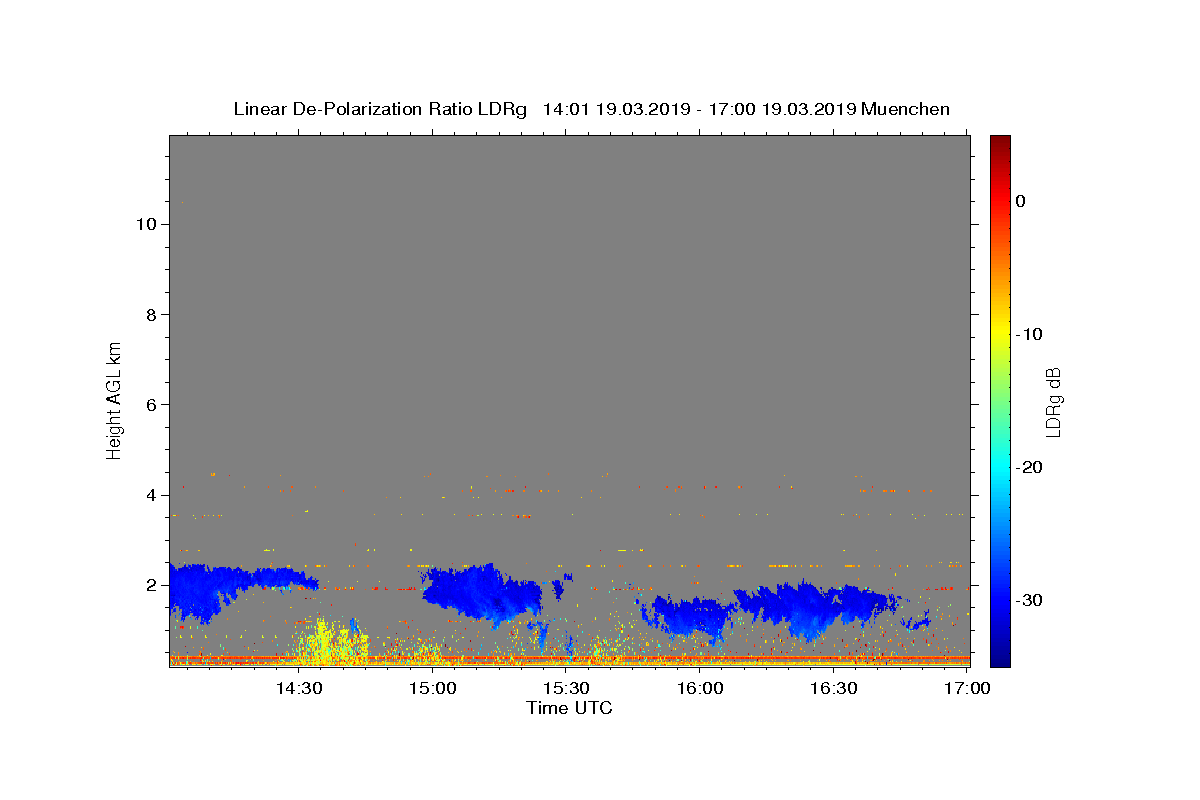Click the height tick label 4

(151, 494)
